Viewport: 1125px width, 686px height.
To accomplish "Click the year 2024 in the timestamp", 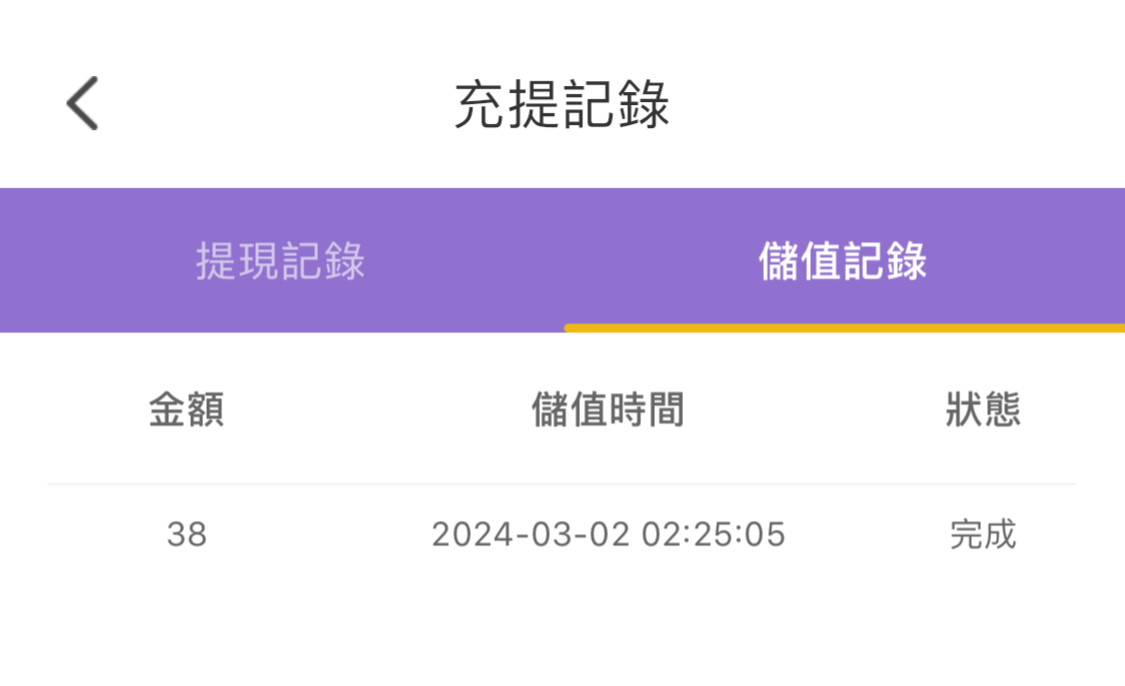I will (470, 535).
